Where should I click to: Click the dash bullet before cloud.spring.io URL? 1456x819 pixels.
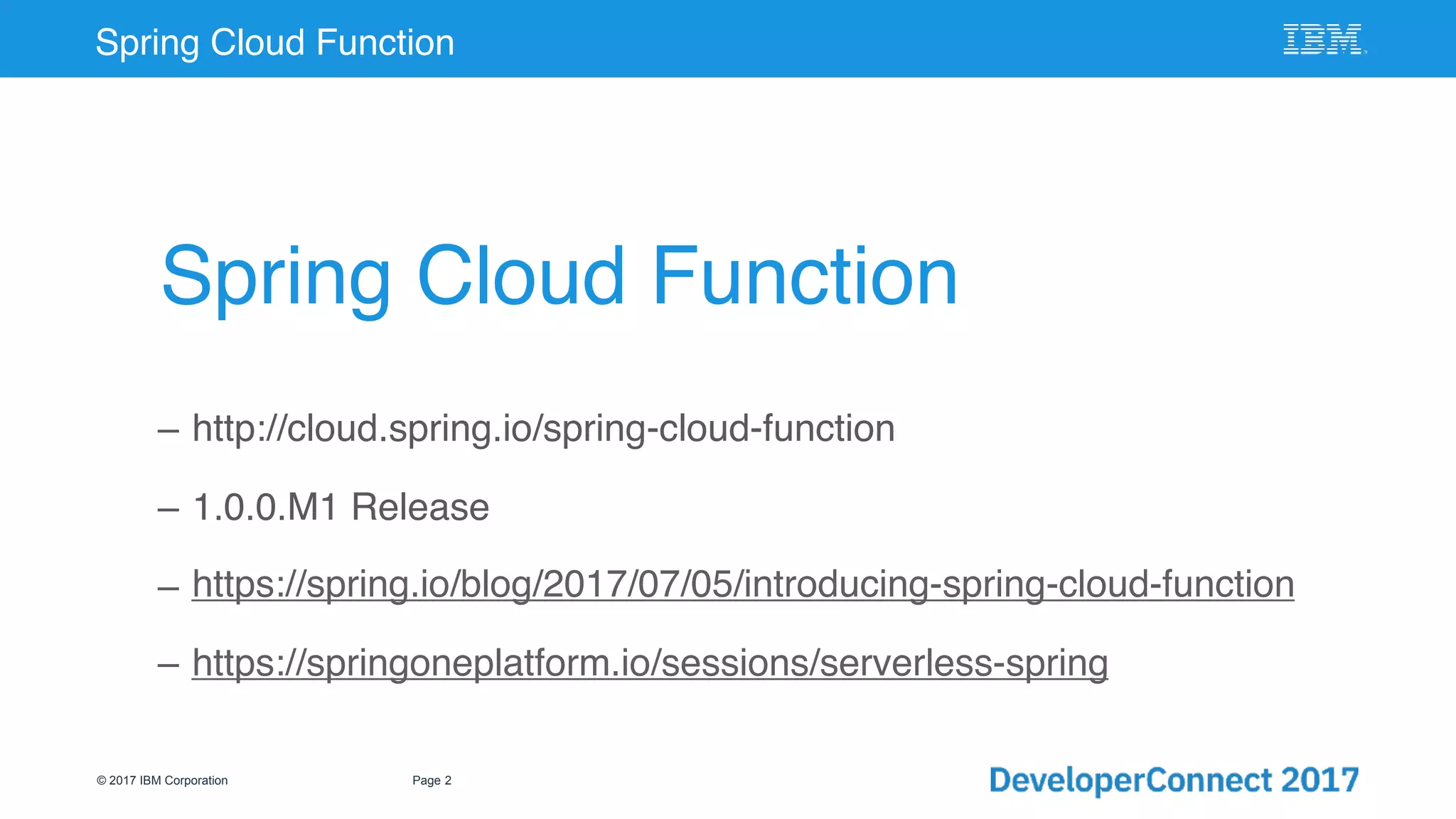coord(168,432)
